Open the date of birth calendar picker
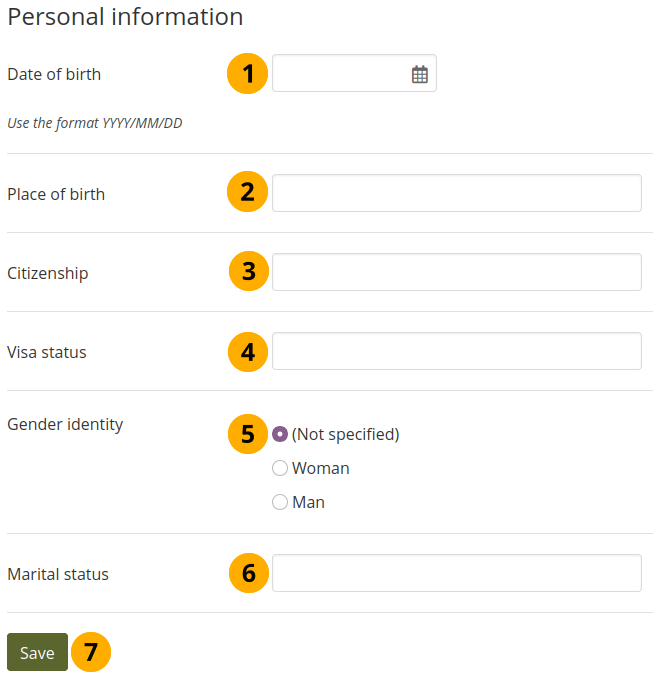This screenshot has width=653, height=680. click(x=420, y=74)
